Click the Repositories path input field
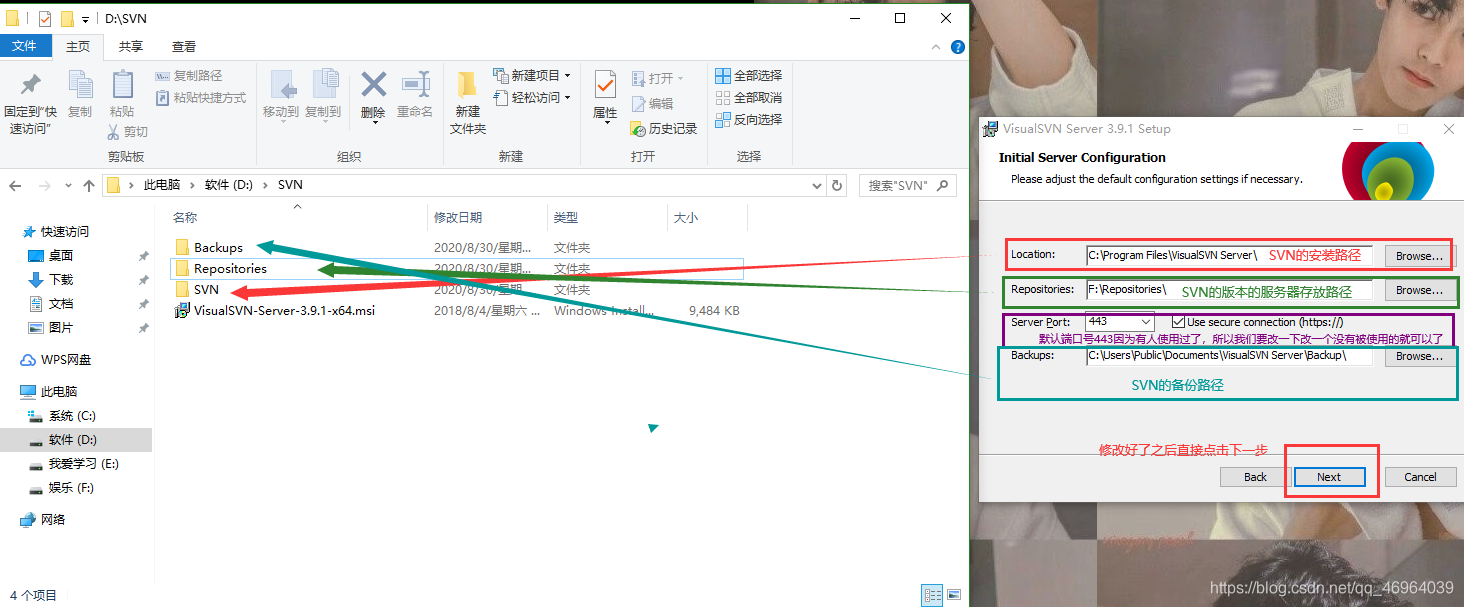Screen dimensions: 1464x607 tap(1229, 290)
